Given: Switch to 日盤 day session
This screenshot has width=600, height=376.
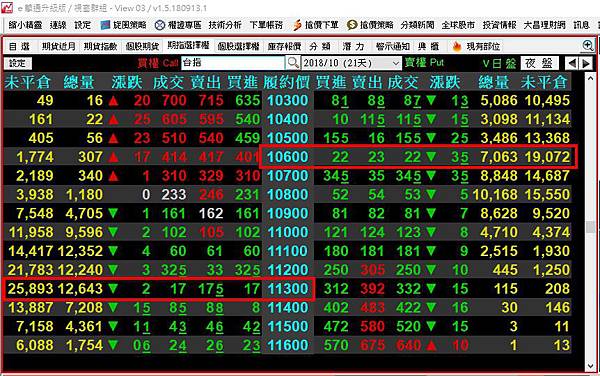Looking at the screenshot, I should tap(499, 63).
